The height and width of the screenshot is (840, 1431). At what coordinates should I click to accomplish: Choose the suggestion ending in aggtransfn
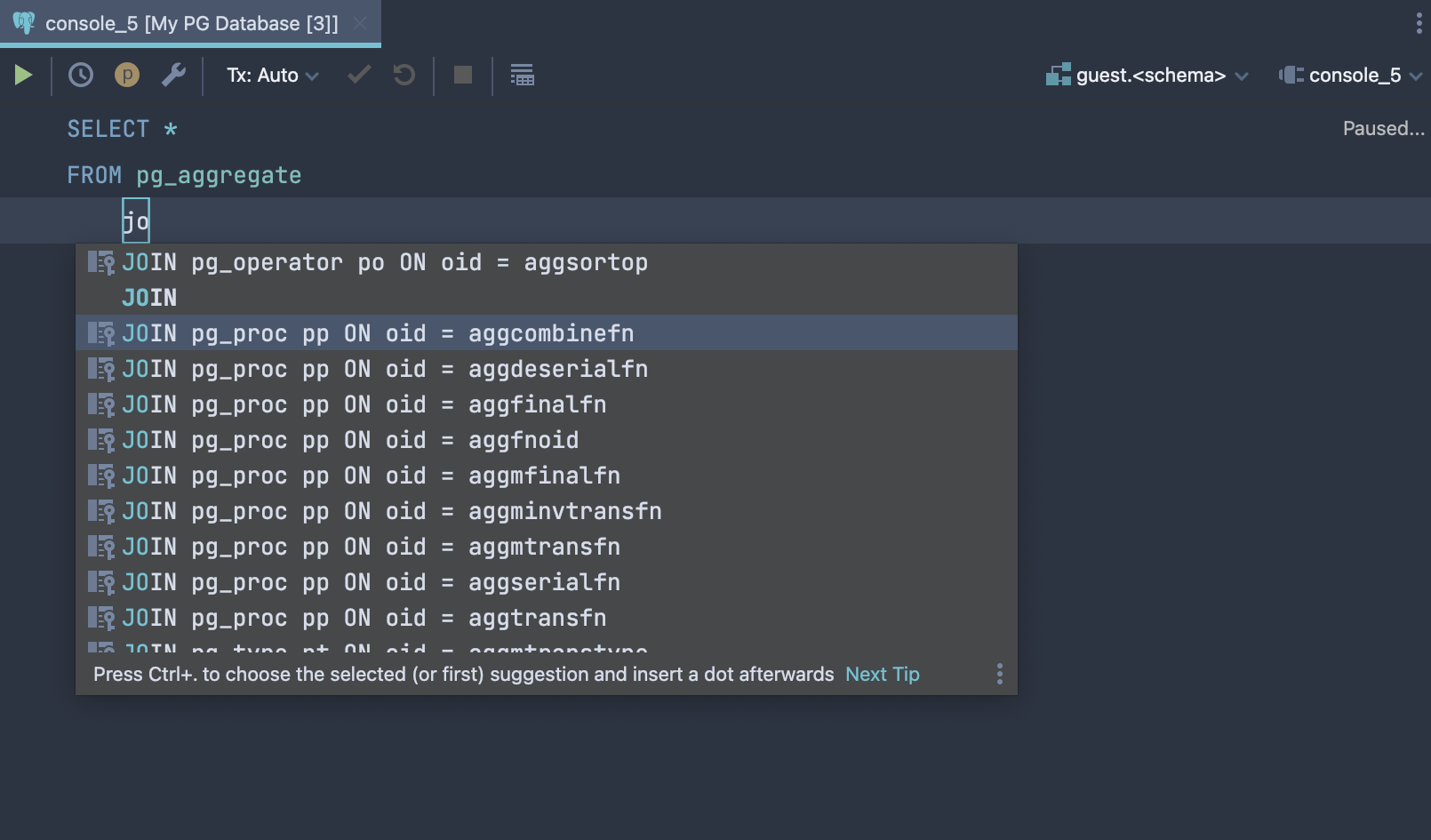point(547,618)
